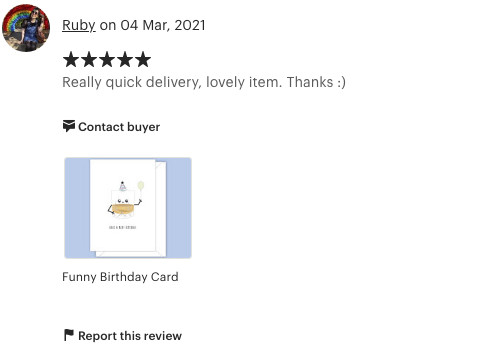
Task: Open the birthday card product thumbnail
Action: 128,208
